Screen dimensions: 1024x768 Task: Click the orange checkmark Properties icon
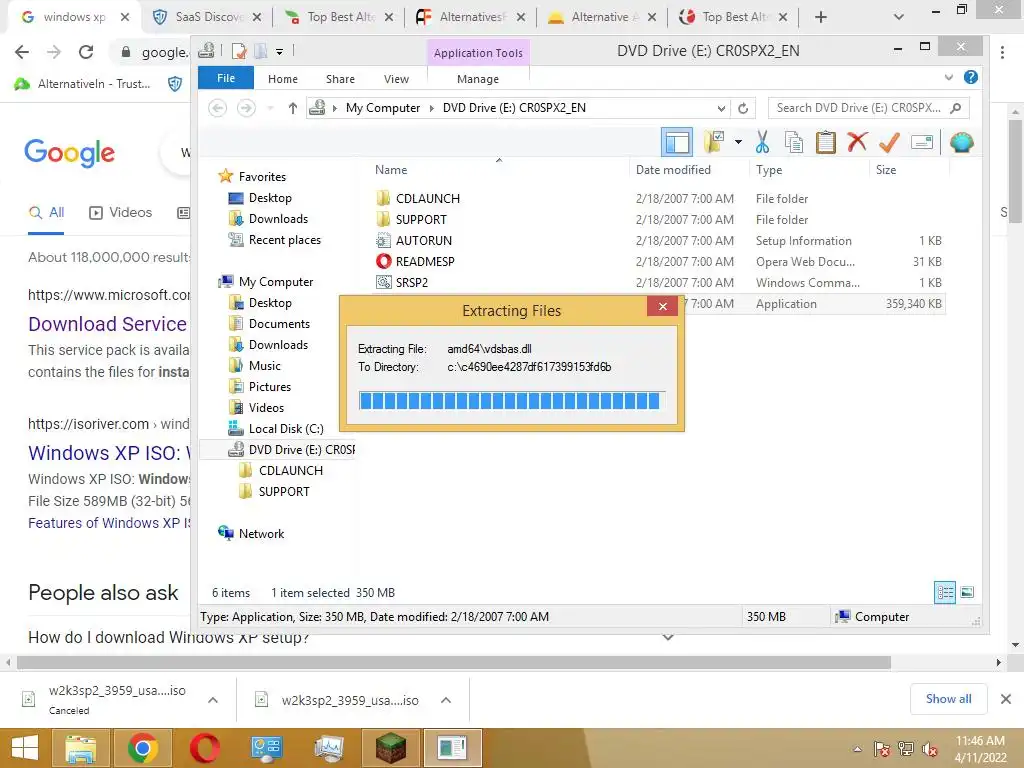[x=889, y=142]
